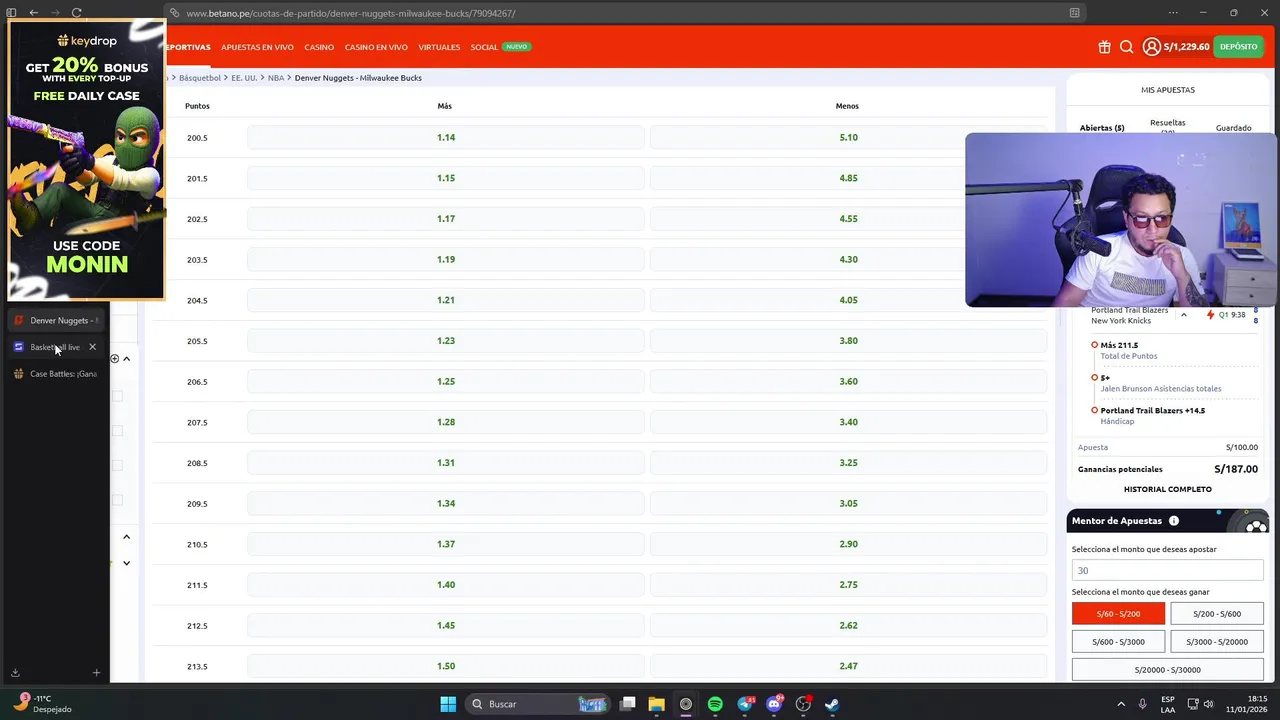Bet Menos 205.5 at odds 3.80
This screenshot has width=1280, height=720.
(x=848, y=341)
